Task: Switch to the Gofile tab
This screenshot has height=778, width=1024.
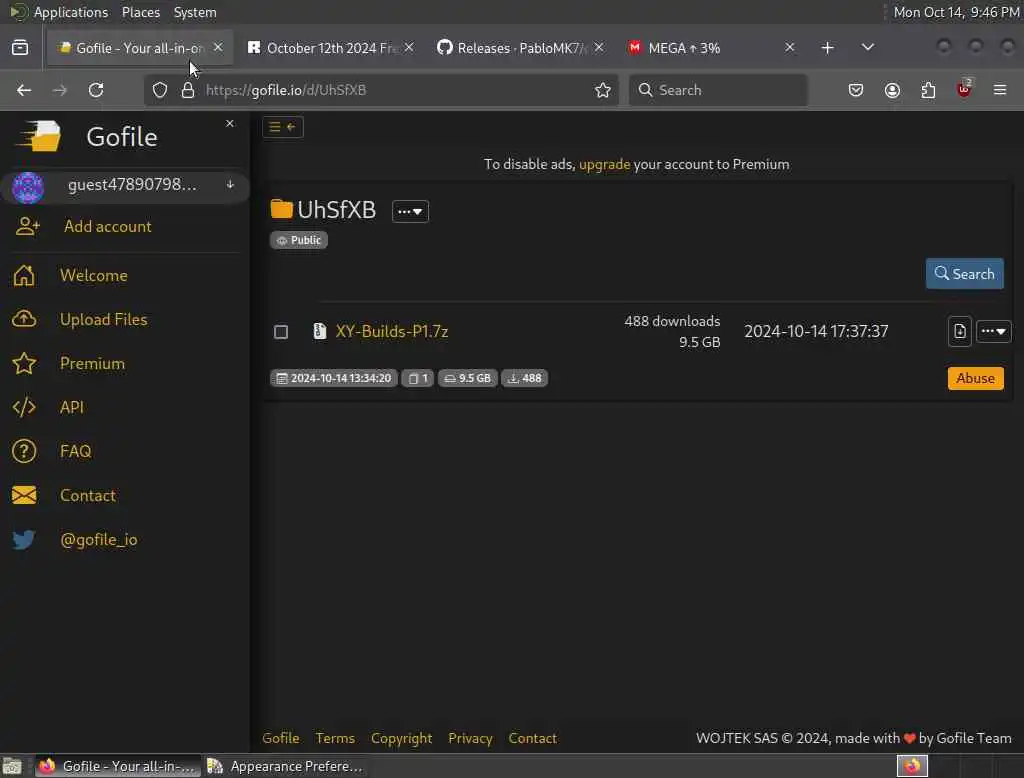Action: pyautogui.click(x=139, y=48)
